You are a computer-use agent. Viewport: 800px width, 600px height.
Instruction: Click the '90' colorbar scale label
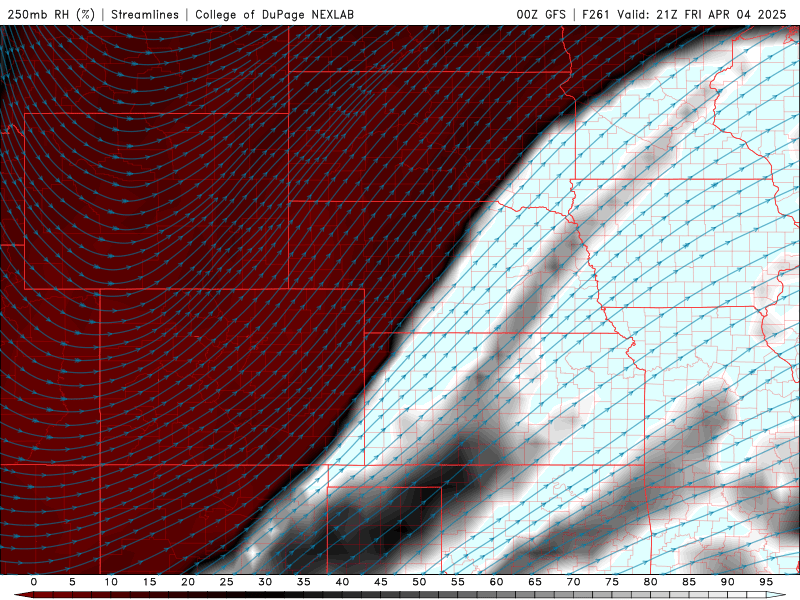(727, 582)
